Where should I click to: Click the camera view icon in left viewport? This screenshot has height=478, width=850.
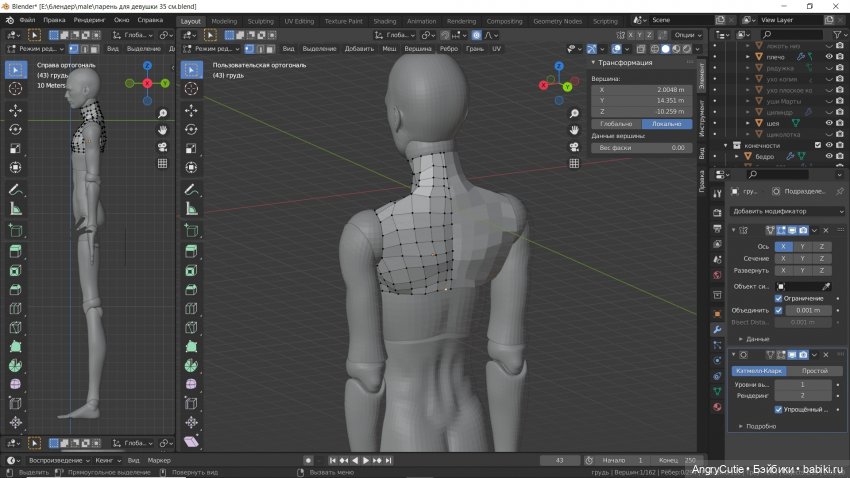162,147
